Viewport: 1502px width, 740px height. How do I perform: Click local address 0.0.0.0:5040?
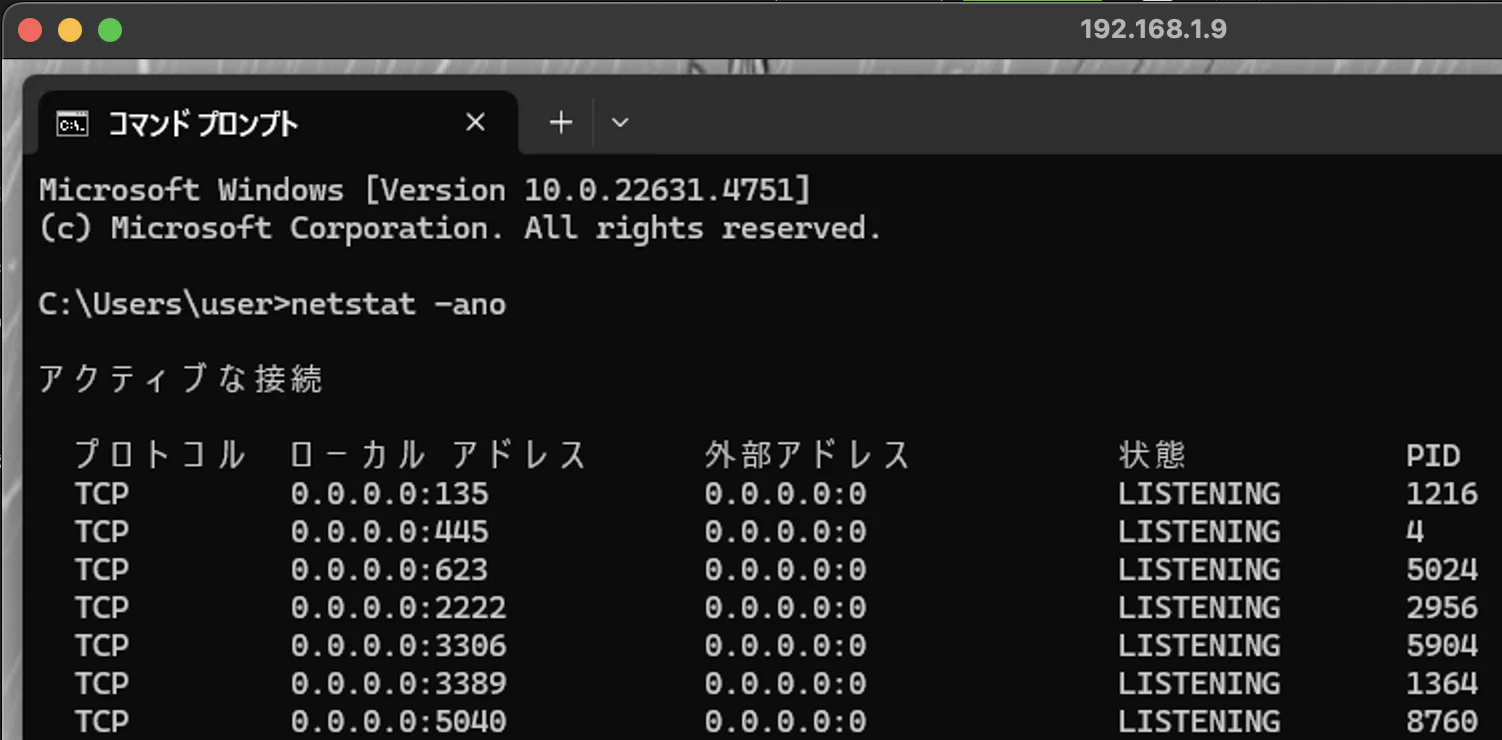pyautogui.click(x=399, y=722)
